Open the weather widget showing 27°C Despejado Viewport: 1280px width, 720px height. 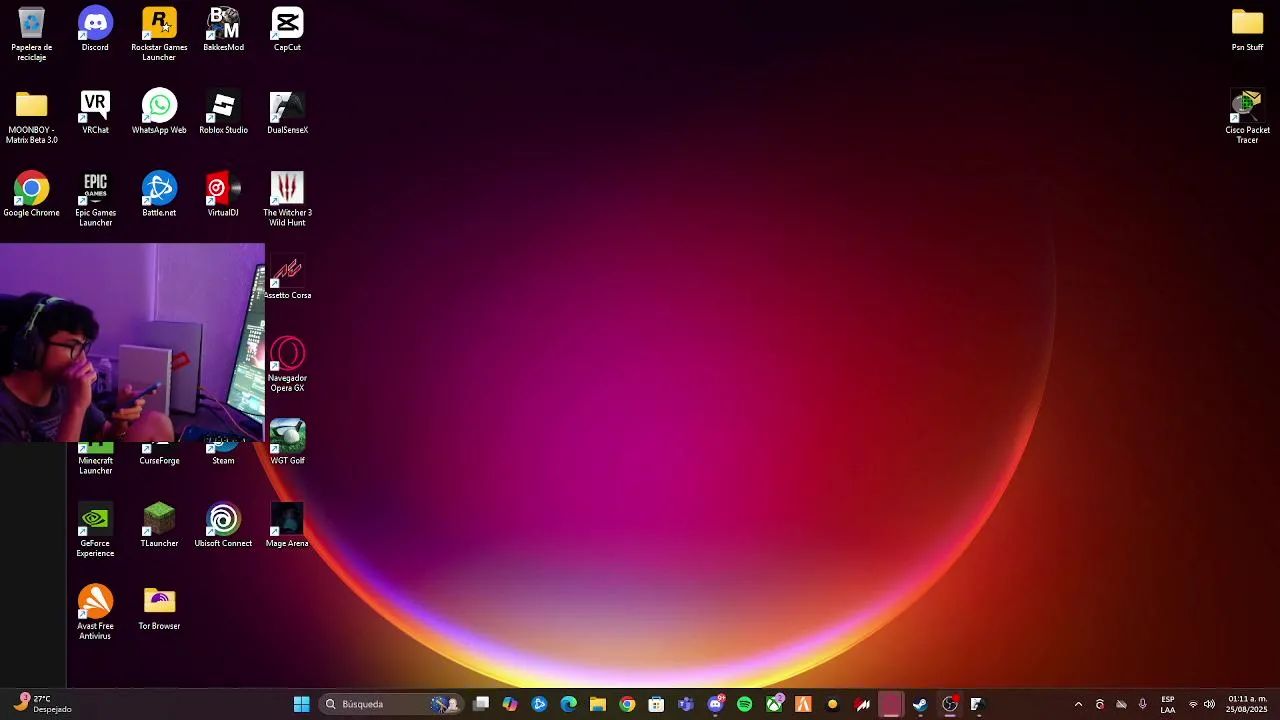(42, 704)
